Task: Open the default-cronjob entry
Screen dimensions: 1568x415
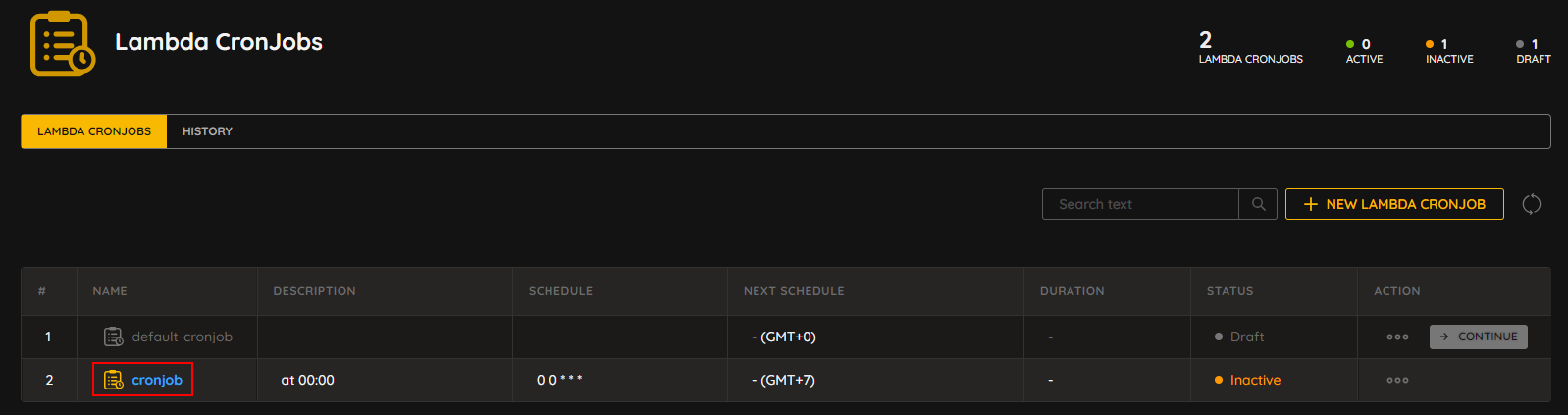Action: click(182, 337)
